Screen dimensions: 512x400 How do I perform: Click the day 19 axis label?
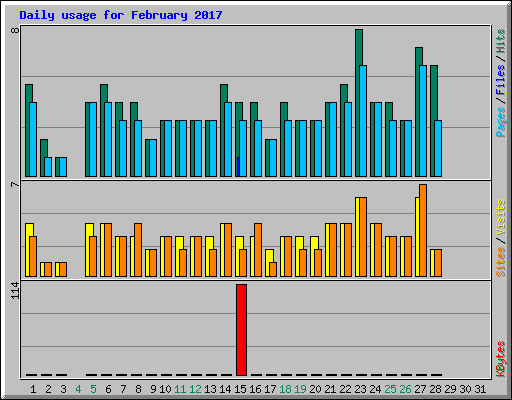pos(300,389)
